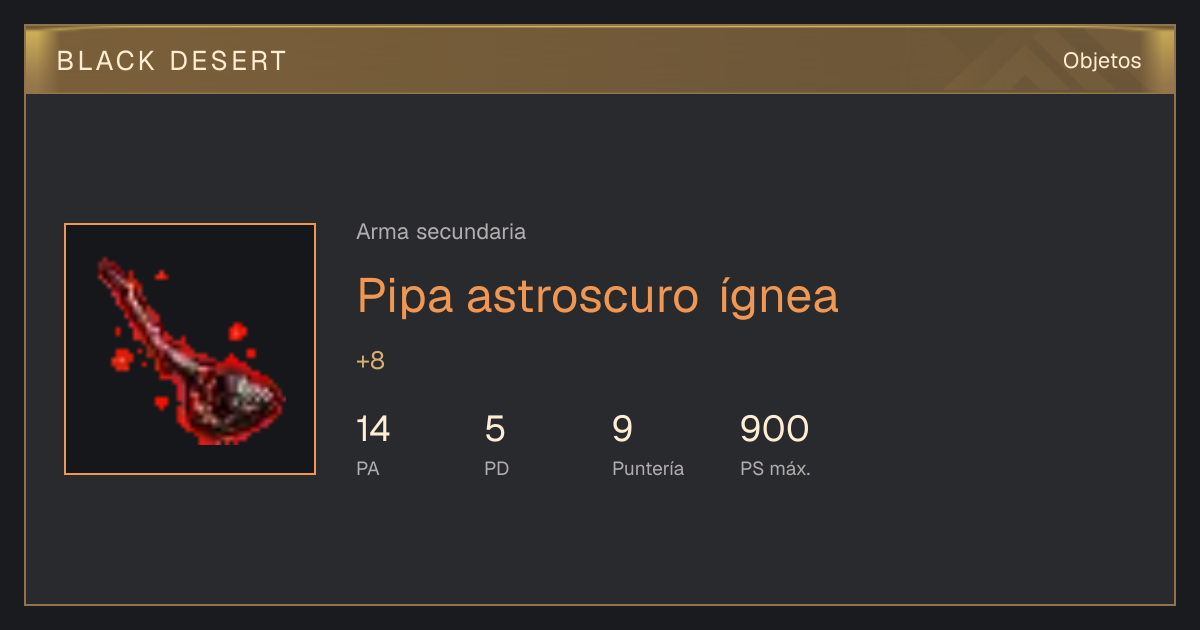Select the 900 max HP value

(775, 429)
